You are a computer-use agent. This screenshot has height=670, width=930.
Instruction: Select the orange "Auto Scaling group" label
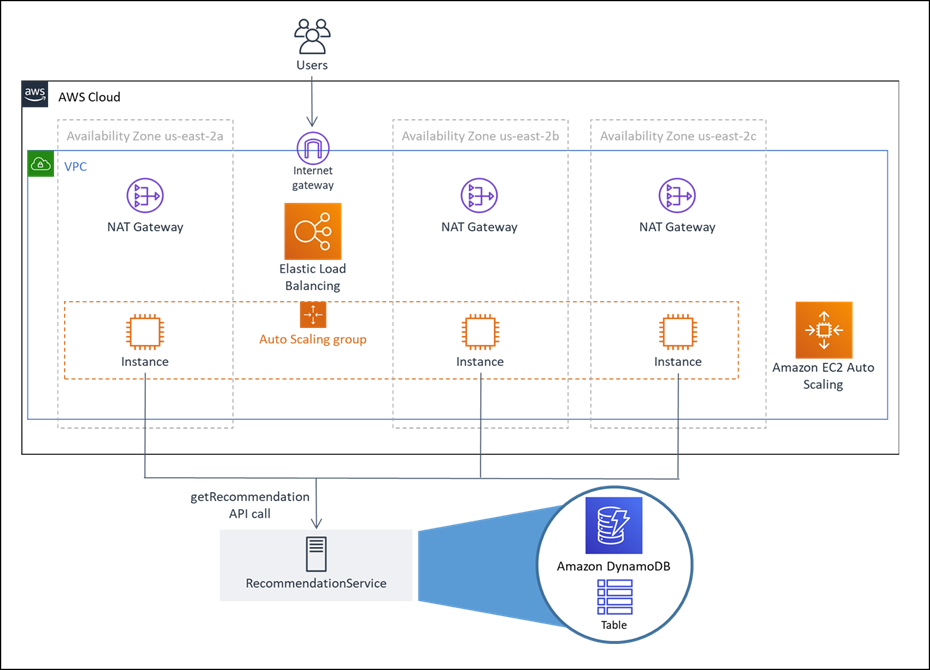(313, 340)
